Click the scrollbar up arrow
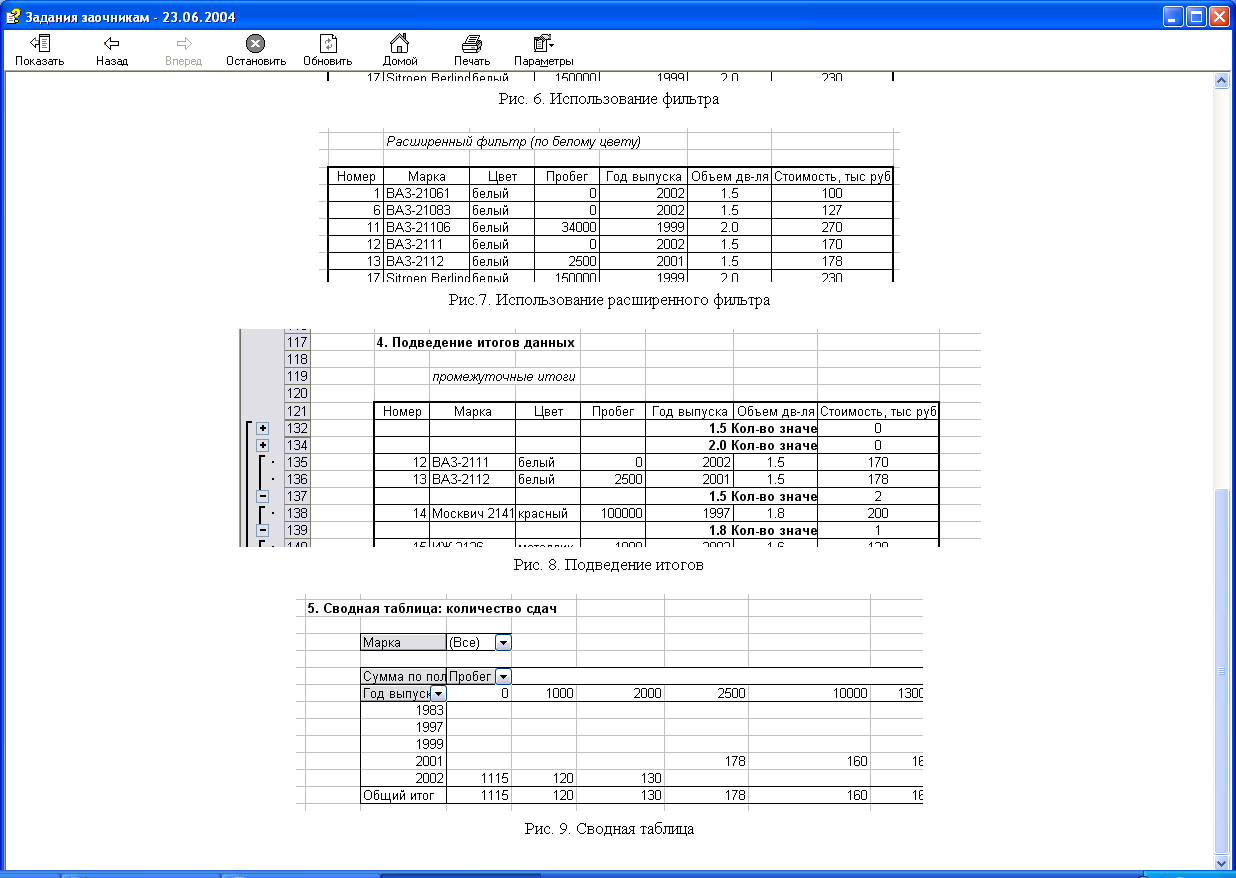Screen dimensions: 1236x878 pos(1220,82)
